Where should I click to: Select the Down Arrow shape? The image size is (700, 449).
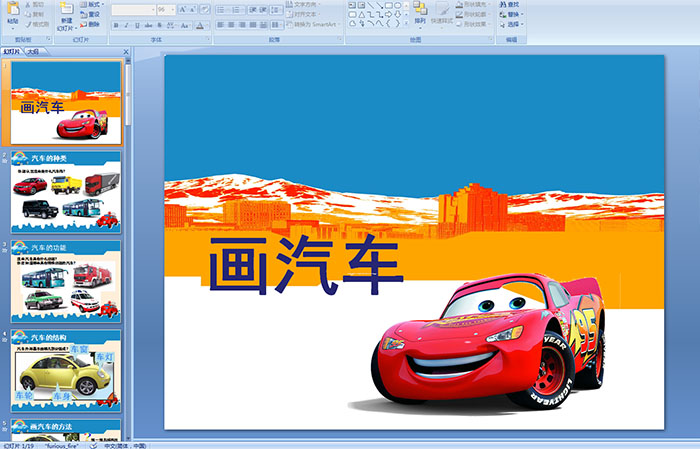[397, 15]
